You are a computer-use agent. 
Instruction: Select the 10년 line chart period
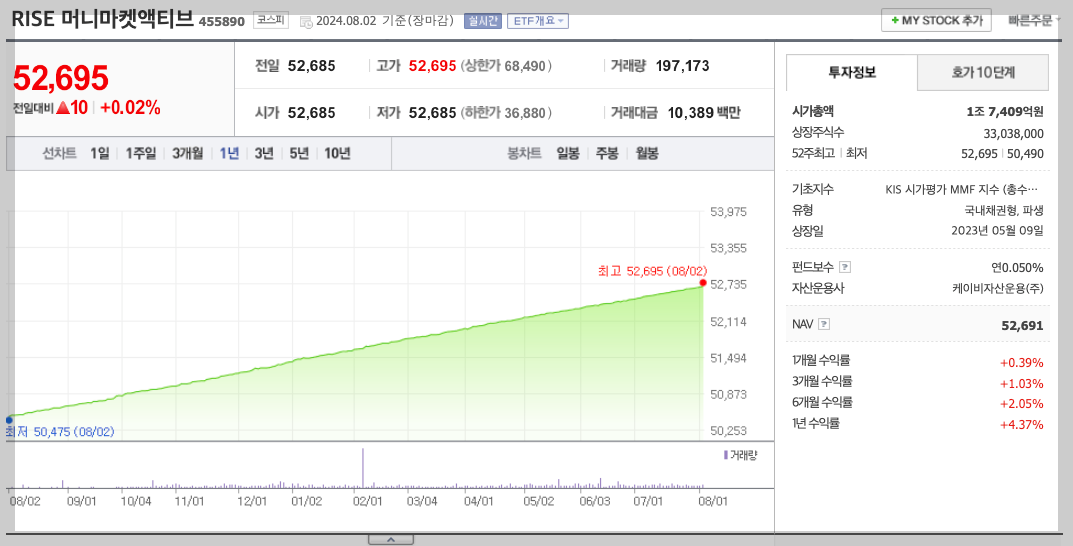[x=337, y=153]
